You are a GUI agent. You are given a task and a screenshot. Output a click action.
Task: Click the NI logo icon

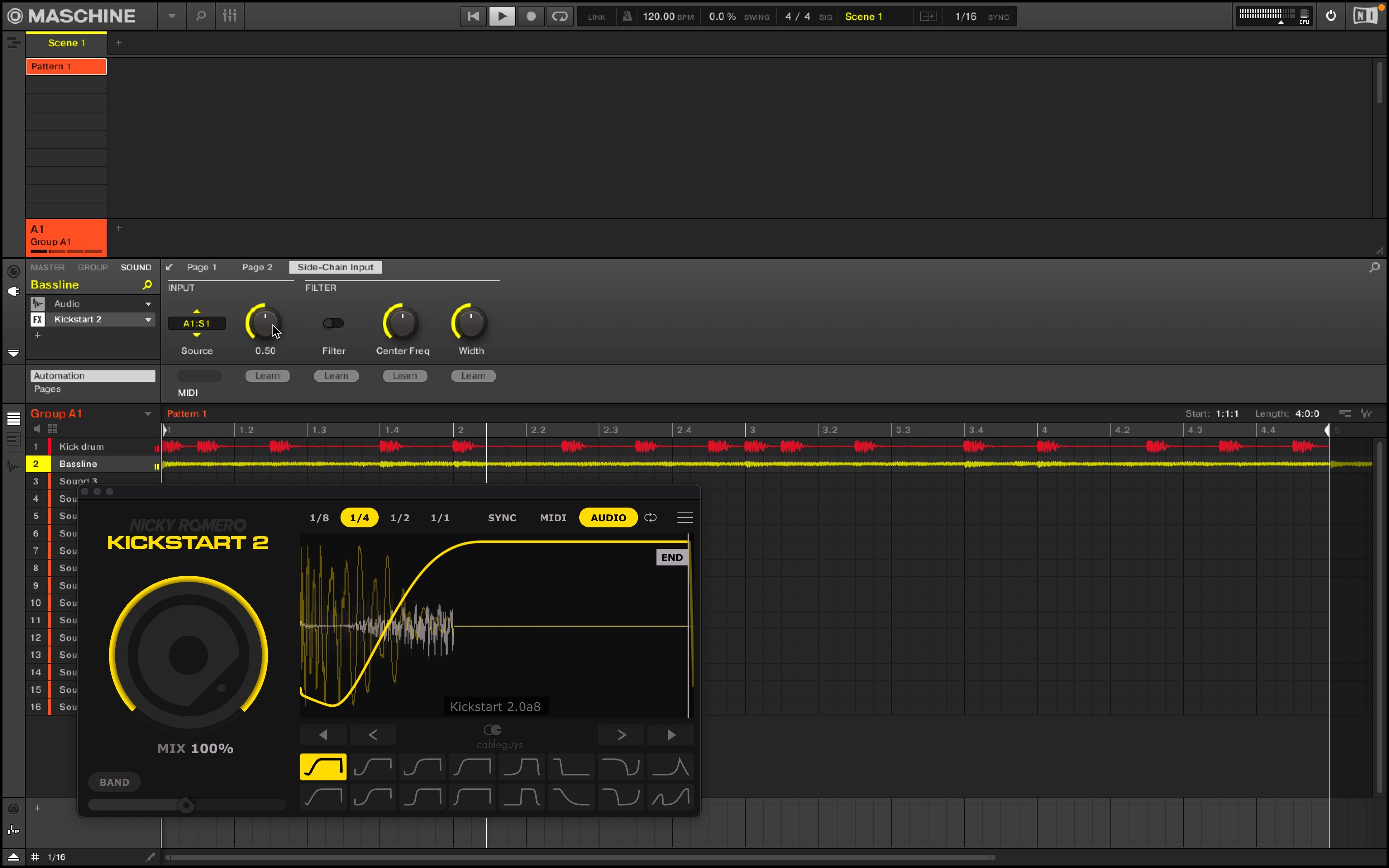point(1365,16)
